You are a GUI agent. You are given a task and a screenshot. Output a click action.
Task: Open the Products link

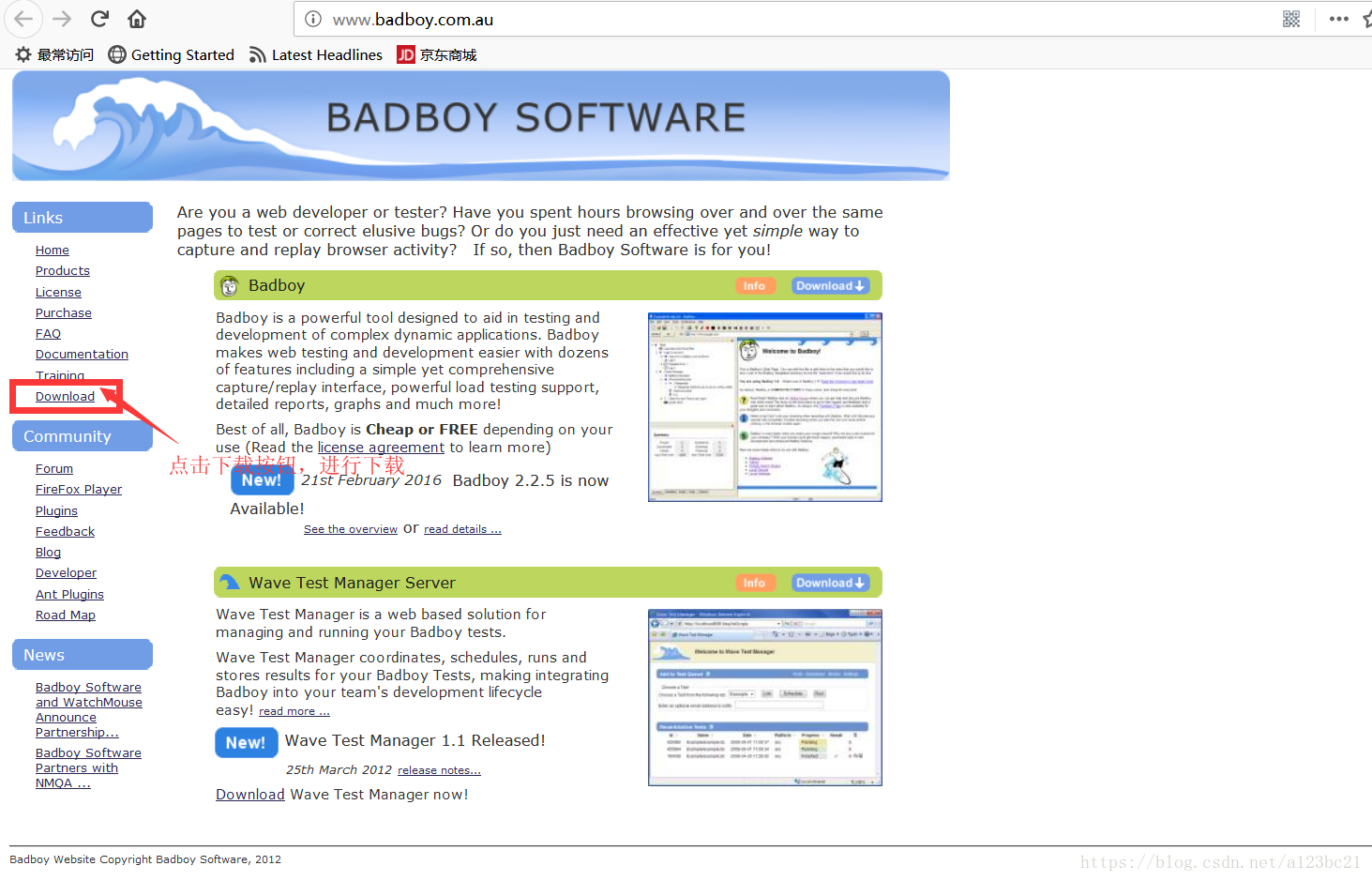pos(63,271)
